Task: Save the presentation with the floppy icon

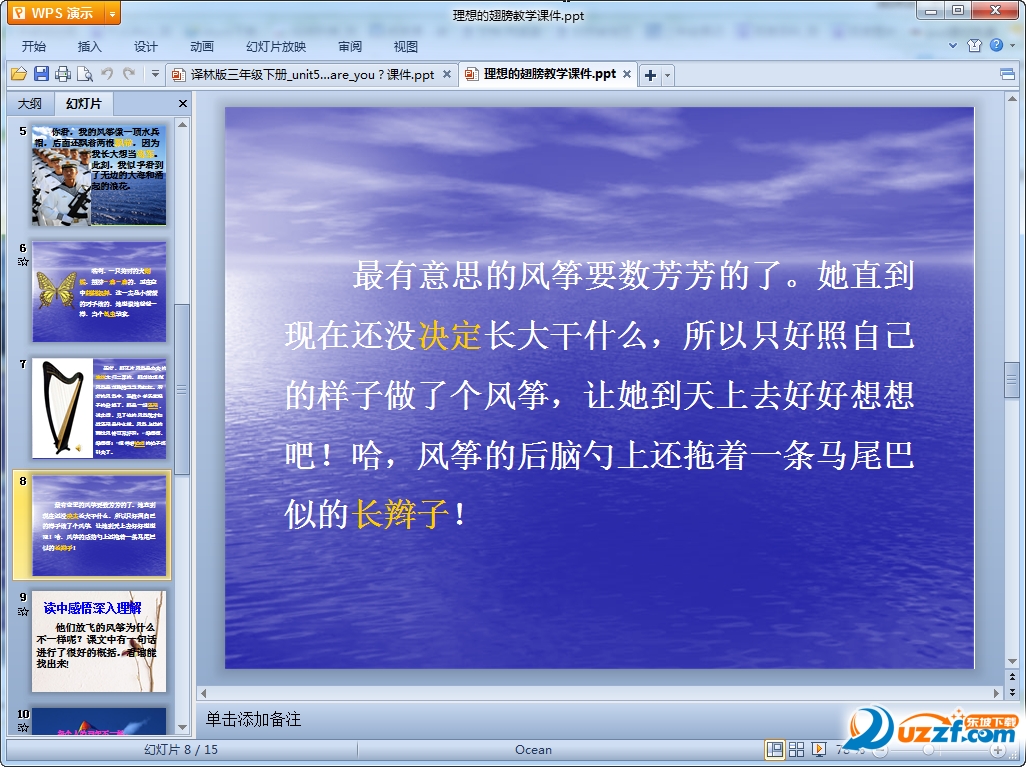Action: point(41,74)
